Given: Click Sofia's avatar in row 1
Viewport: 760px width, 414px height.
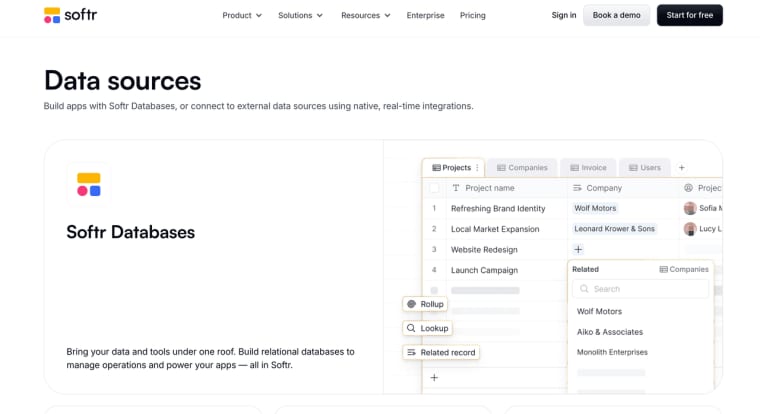Looking at the screenshot, I should pos(690,208).
